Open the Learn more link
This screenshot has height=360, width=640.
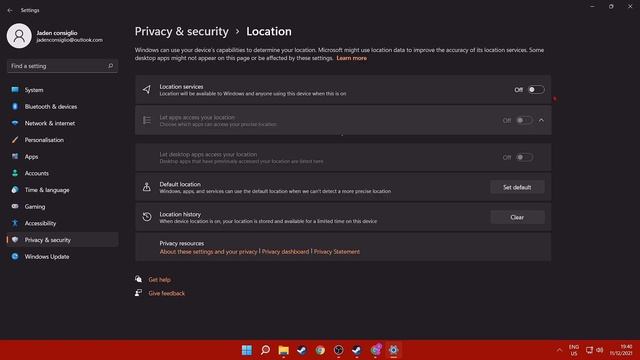pos(351,58)
